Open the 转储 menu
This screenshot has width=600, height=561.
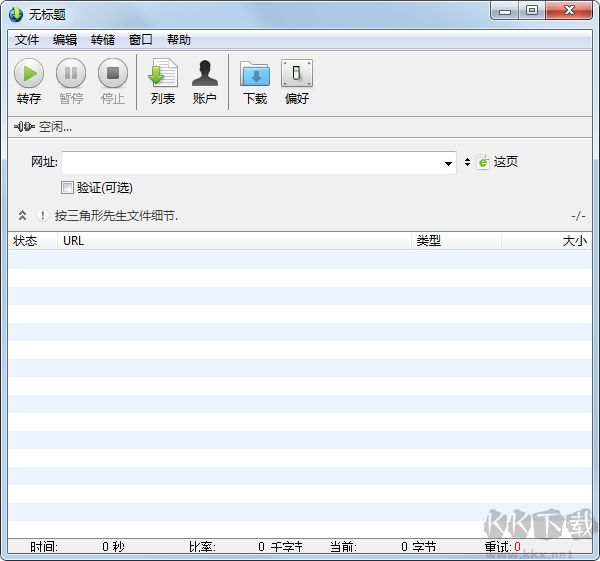pos(103,40)
